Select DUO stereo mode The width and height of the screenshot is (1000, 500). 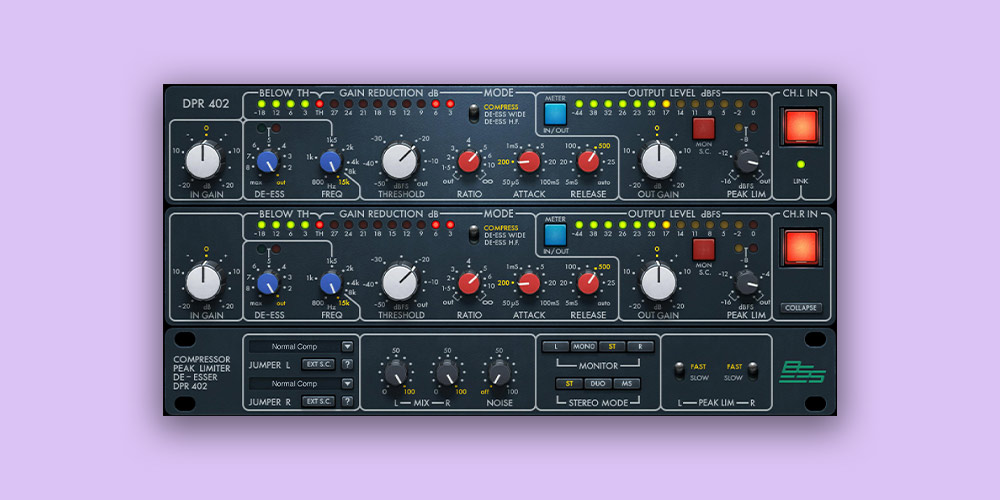pyautogui.click(x=598, y=384)
